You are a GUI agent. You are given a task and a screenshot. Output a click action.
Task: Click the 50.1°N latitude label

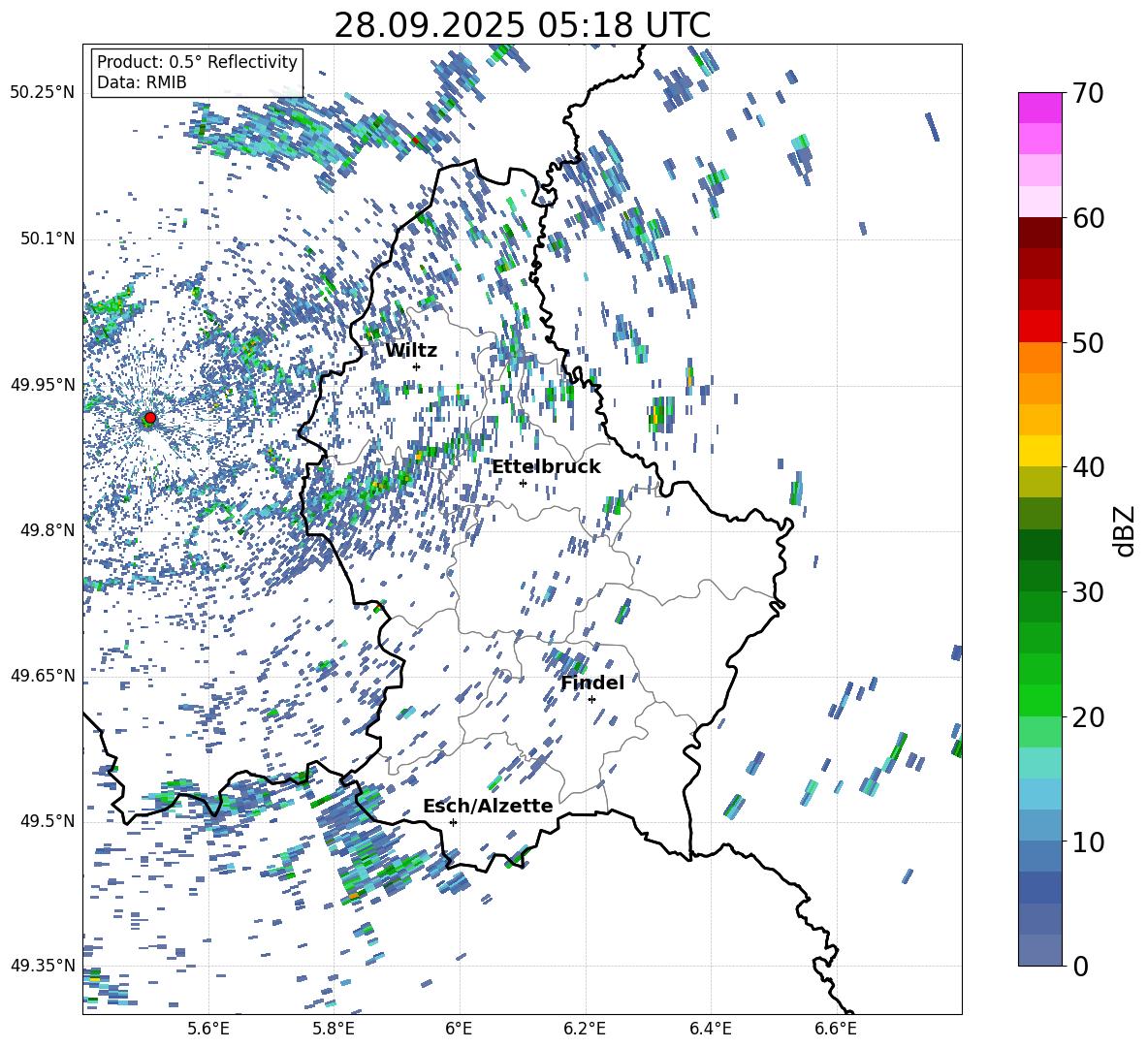click(x=48, y=238)
